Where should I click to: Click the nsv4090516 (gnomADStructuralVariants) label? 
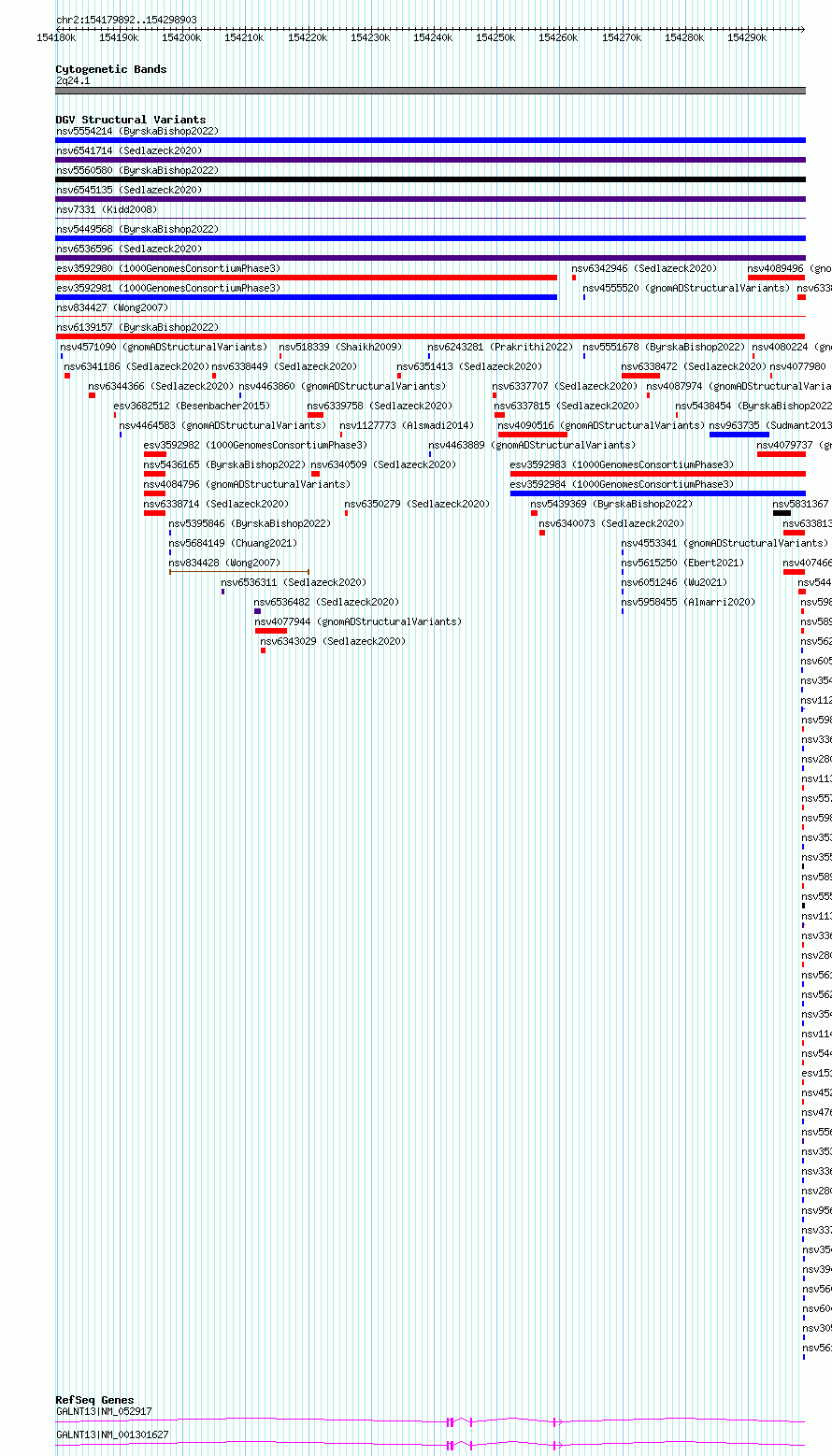[x=601, y=426]
